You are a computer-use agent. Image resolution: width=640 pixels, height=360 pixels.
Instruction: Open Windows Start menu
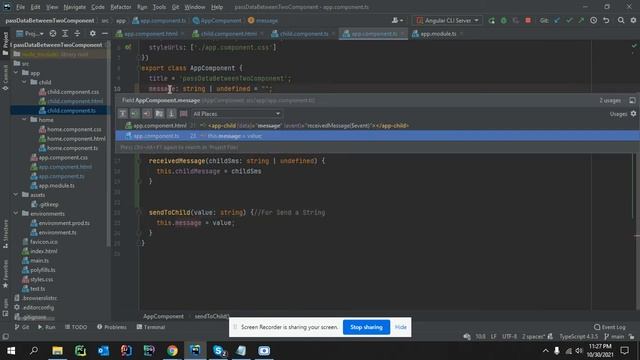(x=11, y=351)
